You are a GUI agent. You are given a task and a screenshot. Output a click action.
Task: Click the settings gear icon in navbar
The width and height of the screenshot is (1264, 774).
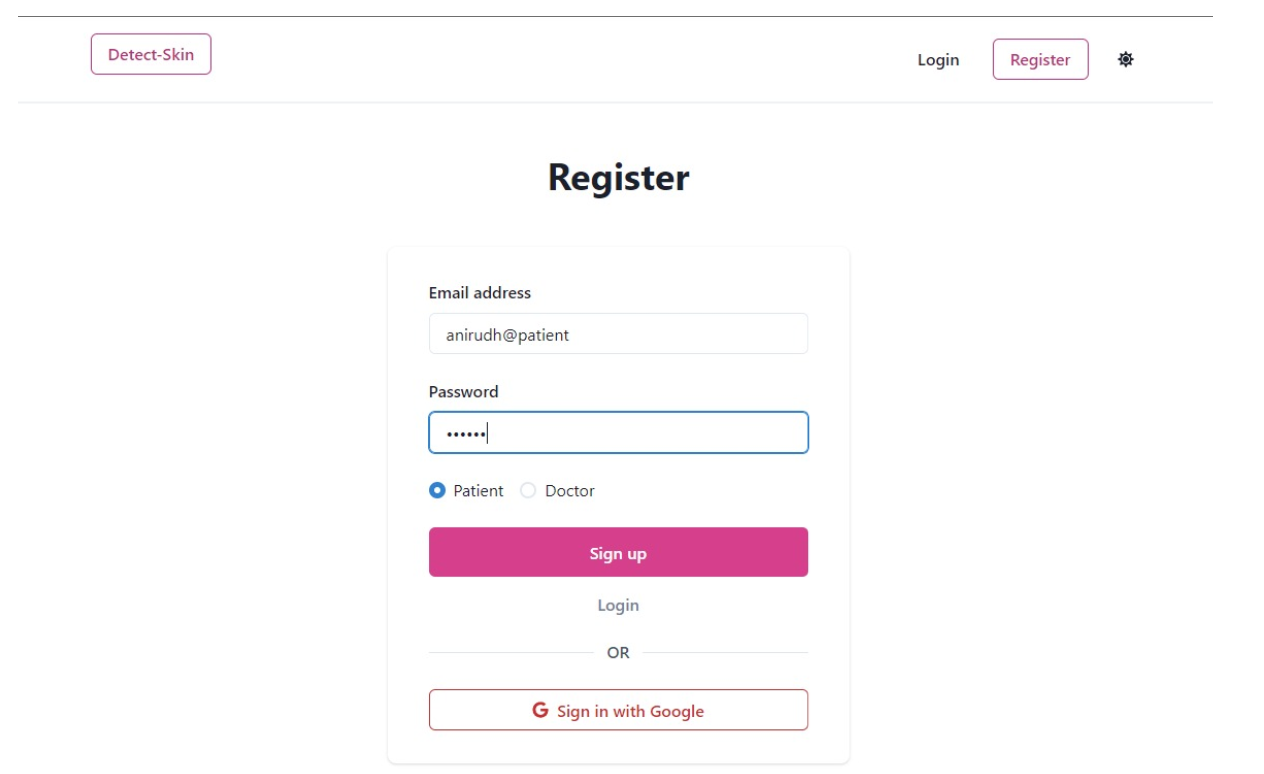(1125, 60)
